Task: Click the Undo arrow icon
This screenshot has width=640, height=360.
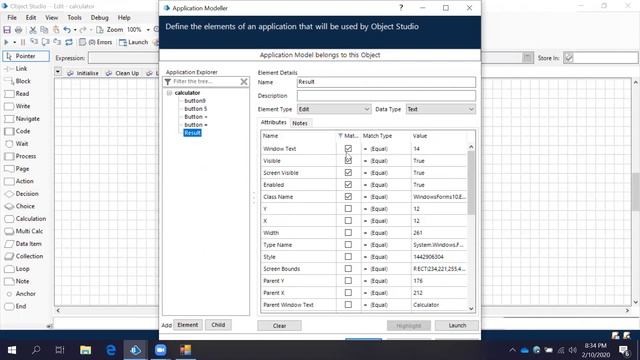Action: point(67,30)
